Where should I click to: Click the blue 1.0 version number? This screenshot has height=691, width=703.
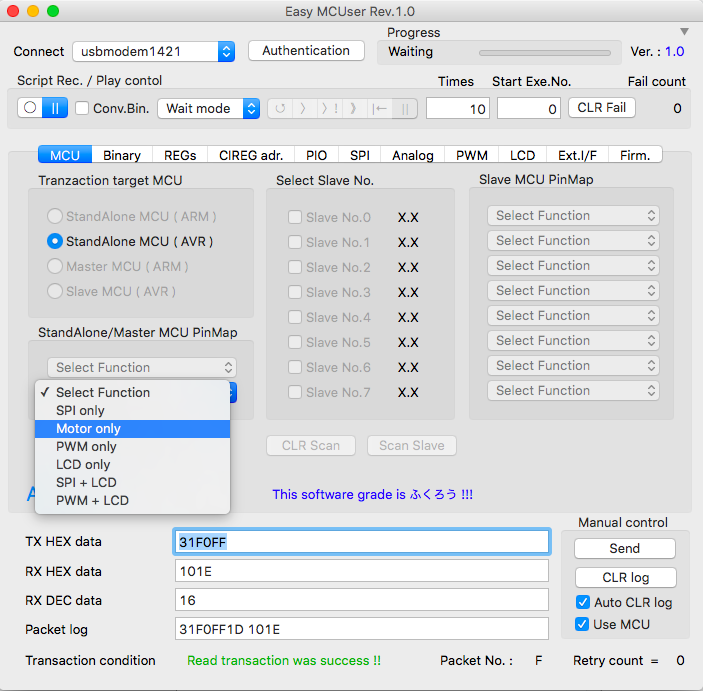tap(674, 52)
